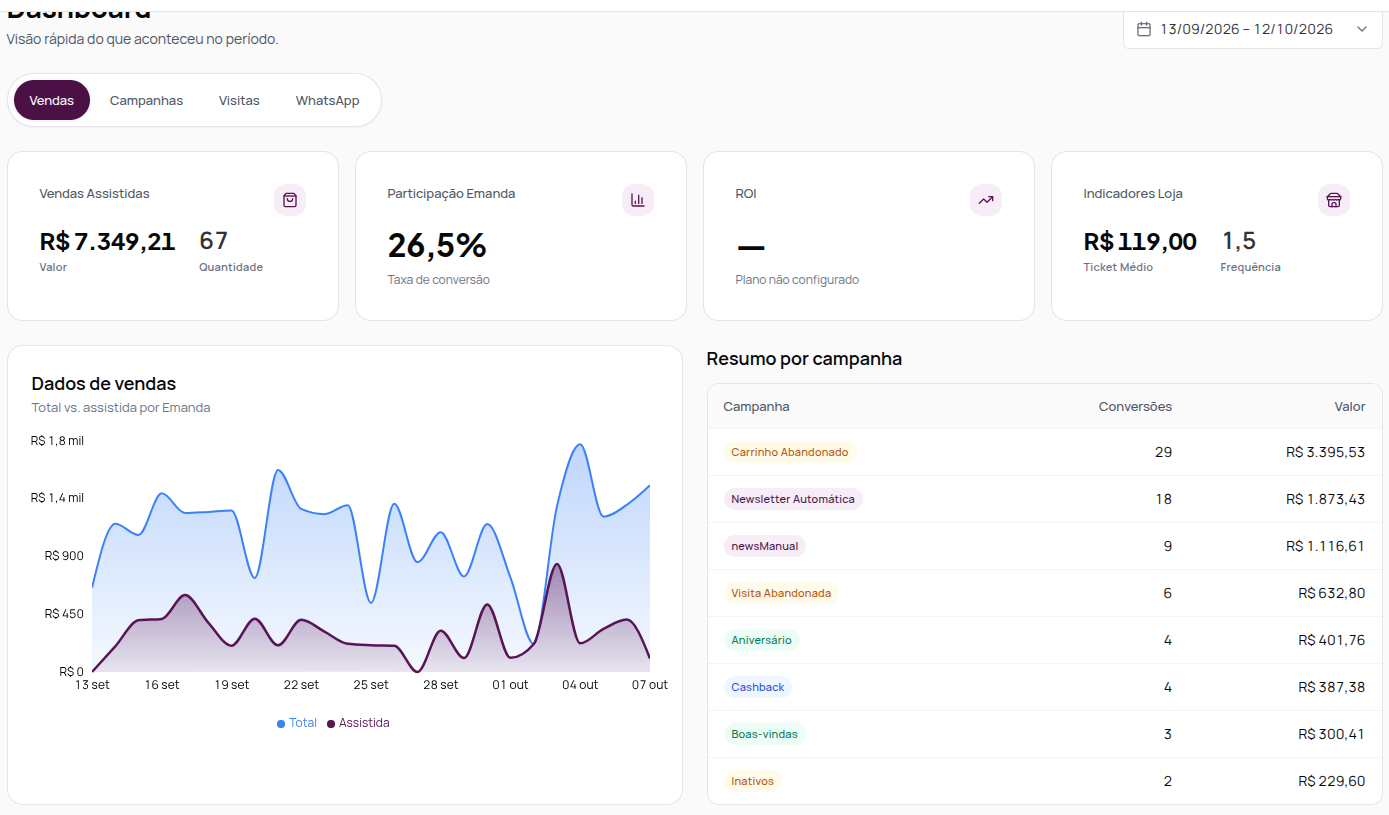Toggle the Total series in chart legend

297,723
